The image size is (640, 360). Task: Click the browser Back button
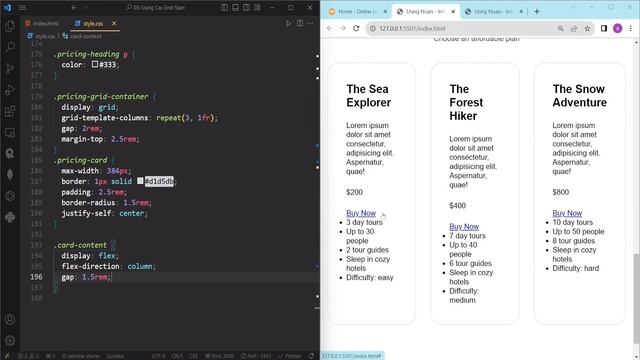pyautogui.click(x=329, y=28)
